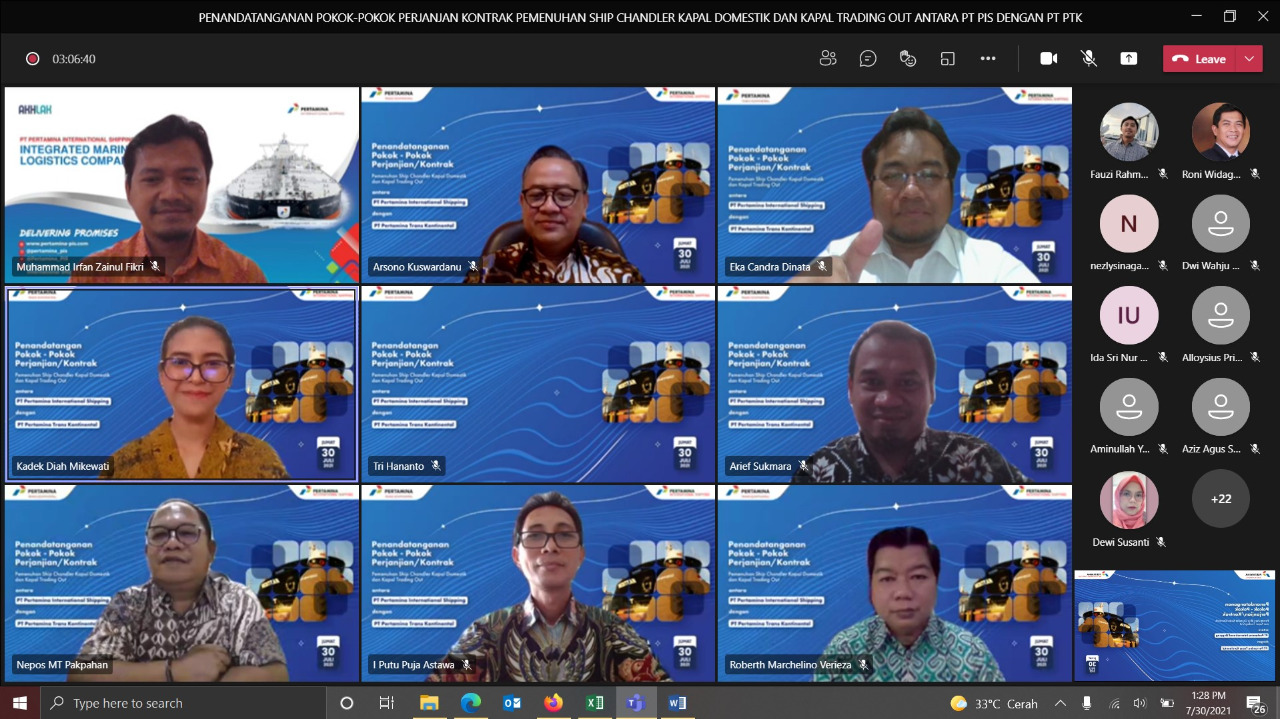The height and width of the screenshot is (719, 1280).
Task: Open the Windows Start menu
Action: 20,703
